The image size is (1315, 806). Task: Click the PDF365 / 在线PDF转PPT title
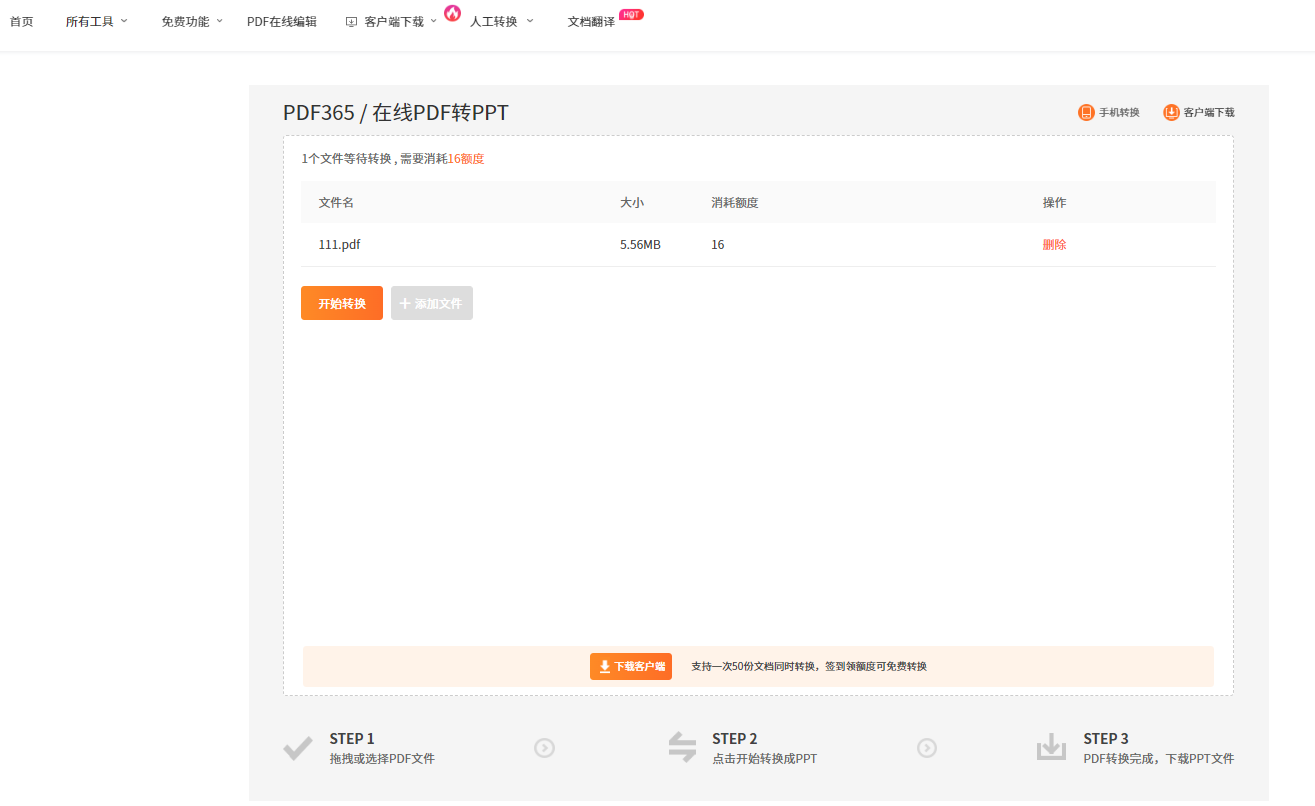396,113
